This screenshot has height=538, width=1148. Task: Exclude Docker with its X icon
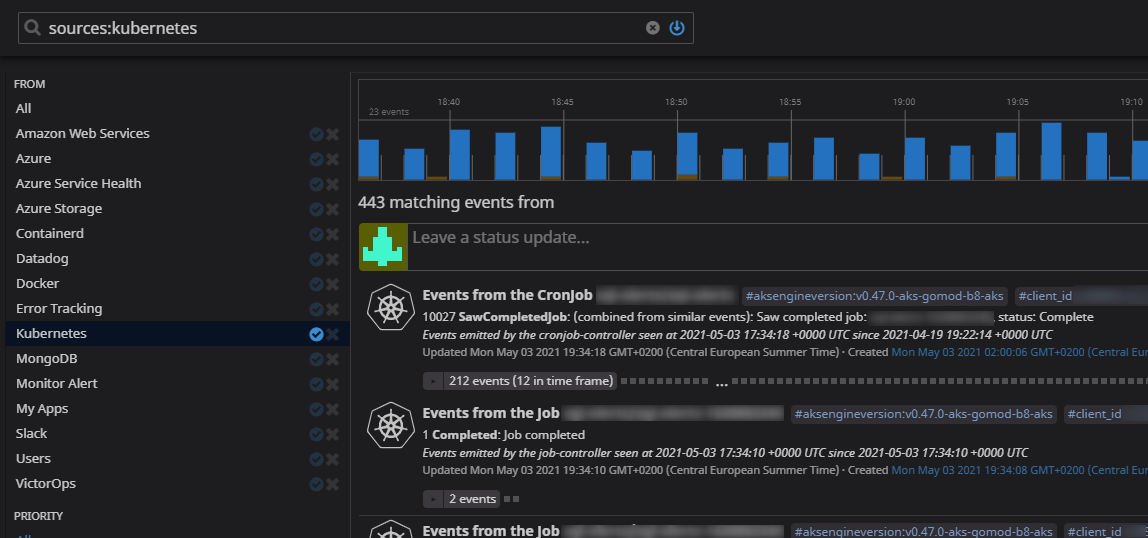[x=332, y=284]
